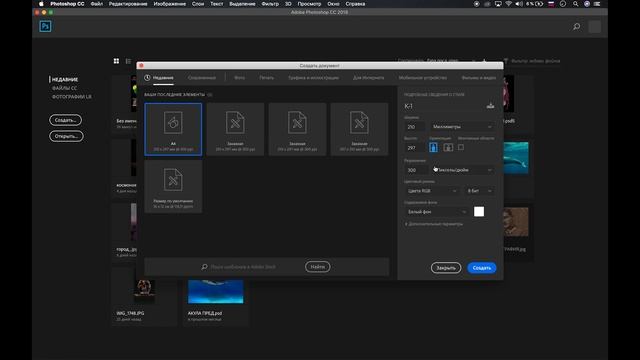Click the Wi-Fi status icon
Screen dimensions: 640x360
coord(508,4)
